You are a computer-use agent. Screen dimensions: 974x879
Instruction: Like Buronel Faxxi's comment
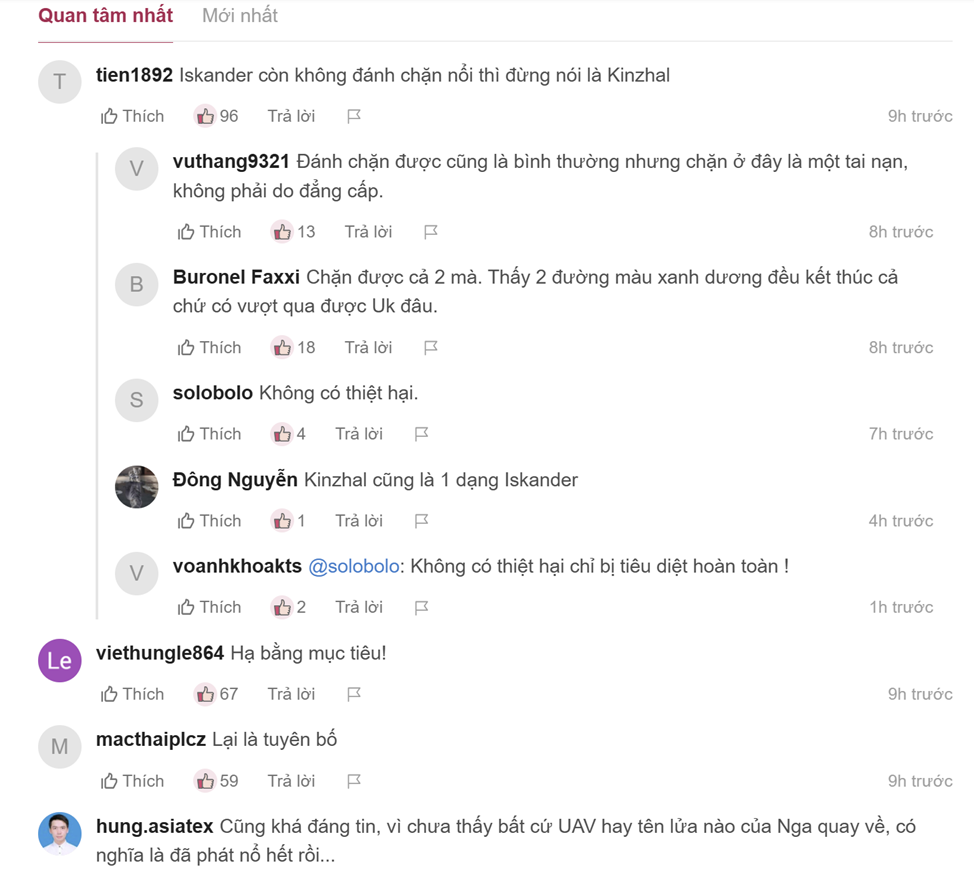209,348
